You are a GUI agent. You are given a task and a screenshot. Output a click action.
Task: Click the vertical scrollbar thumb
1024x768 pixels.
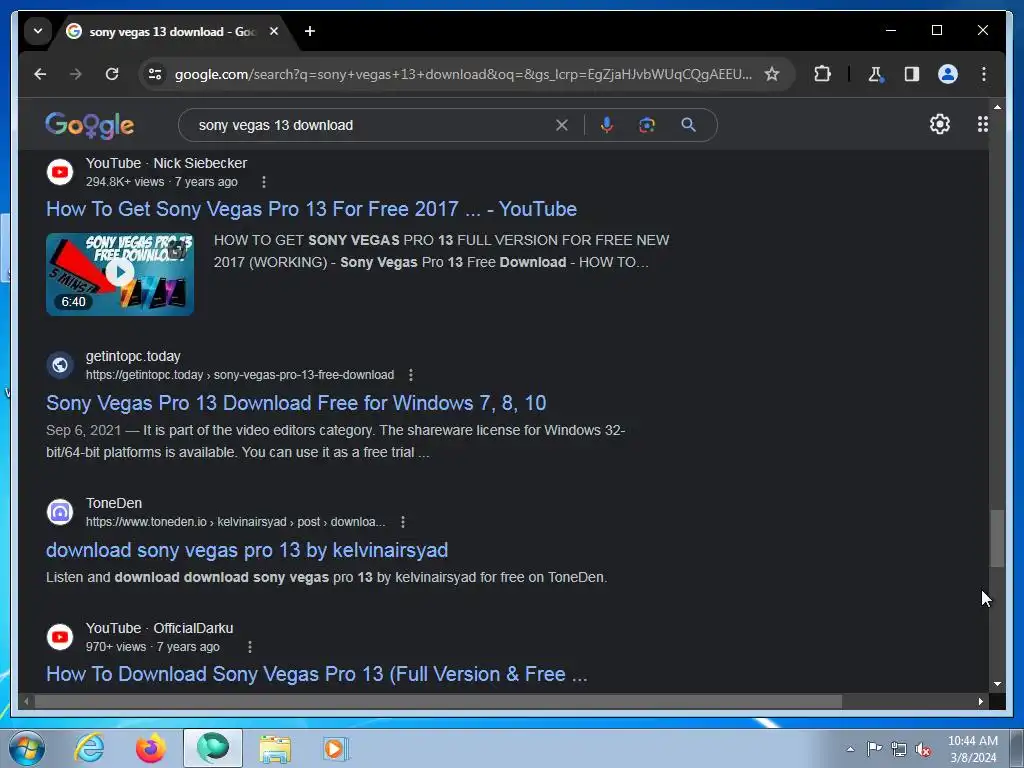997,539
